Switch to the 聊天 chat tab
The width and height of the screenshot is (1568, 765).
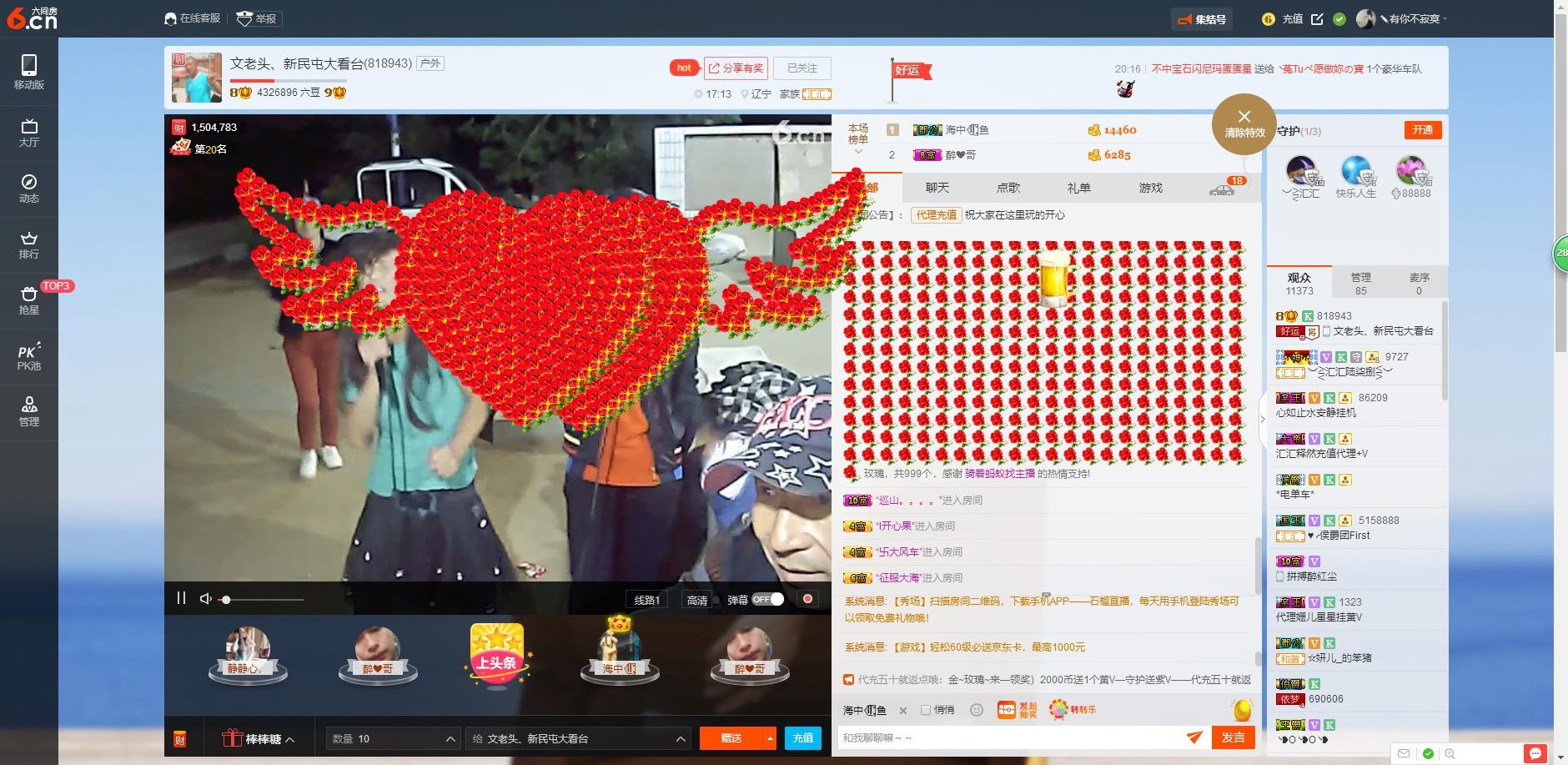coord(937,188)
